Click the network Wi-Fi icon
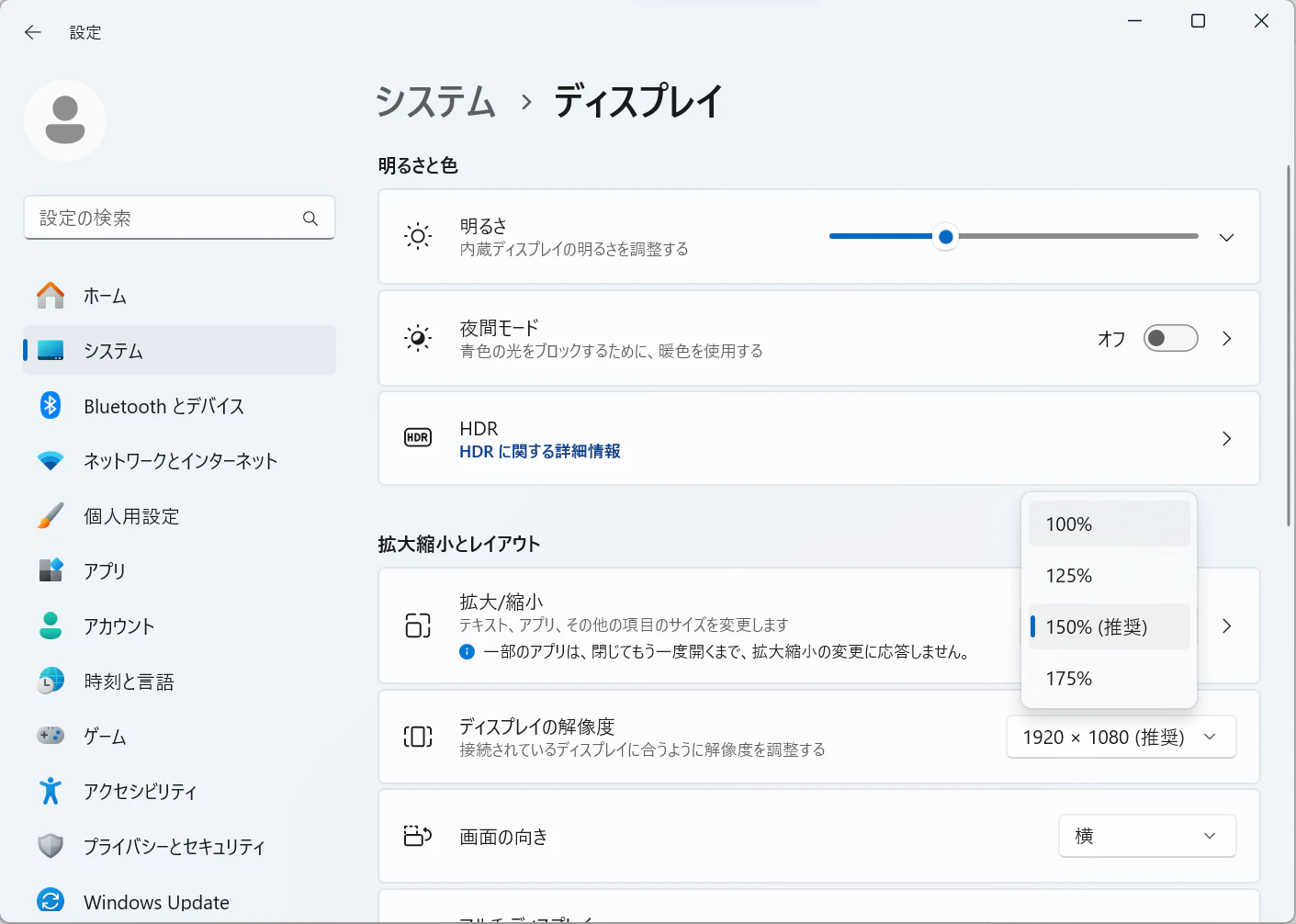 click(51, 461)
